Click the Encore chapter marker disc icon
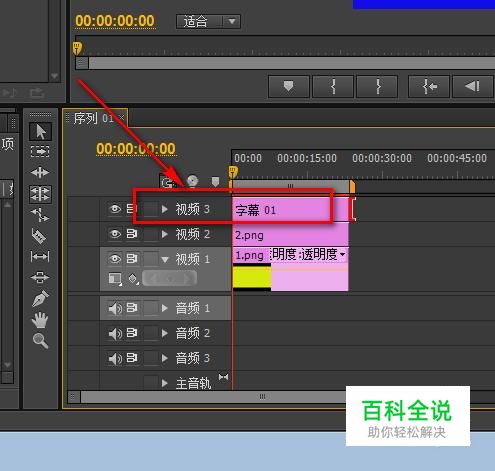Screen dimensions: 495x471 click(192, 181)
